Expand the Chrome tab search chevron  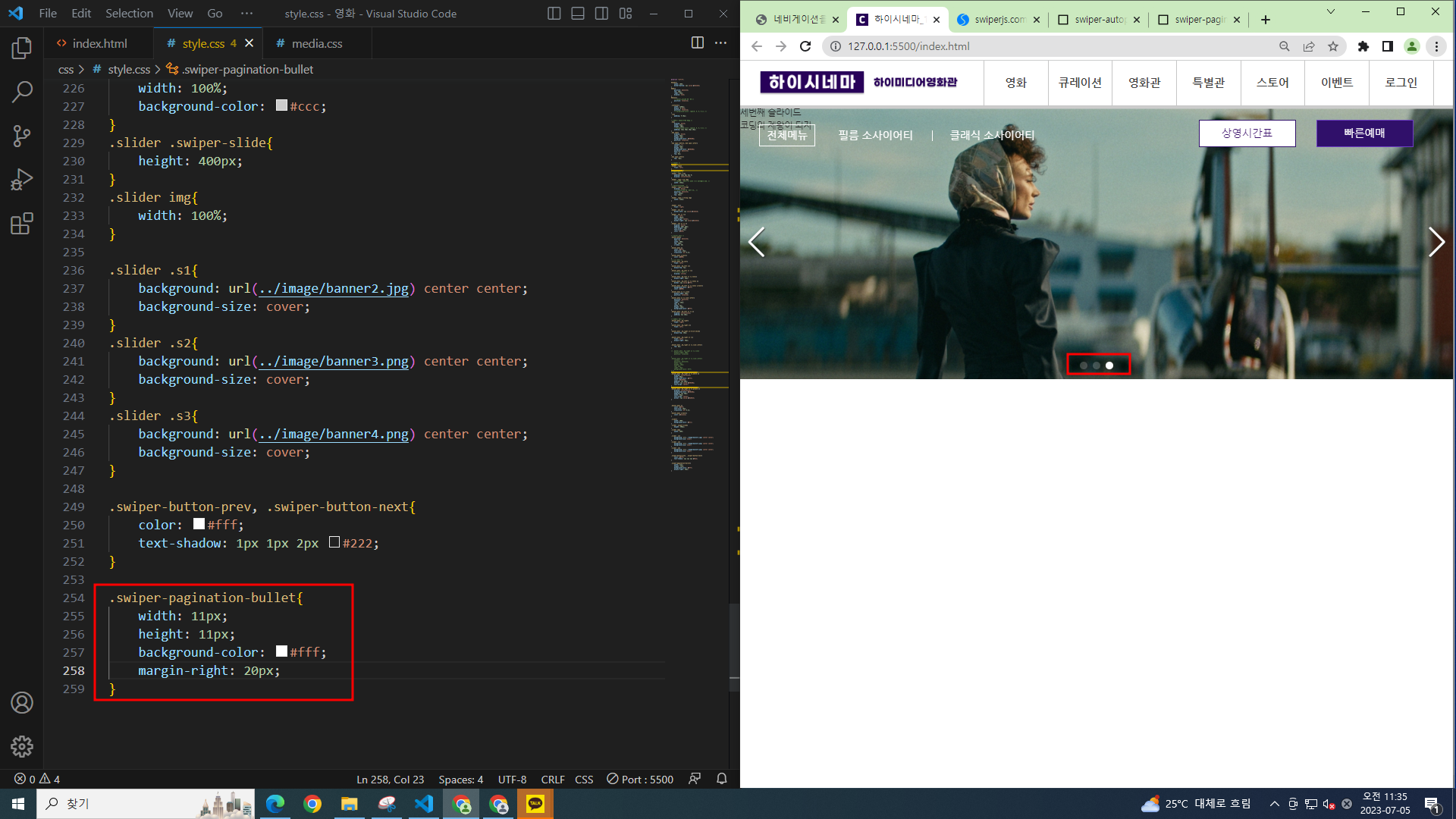coord(1330,12)
